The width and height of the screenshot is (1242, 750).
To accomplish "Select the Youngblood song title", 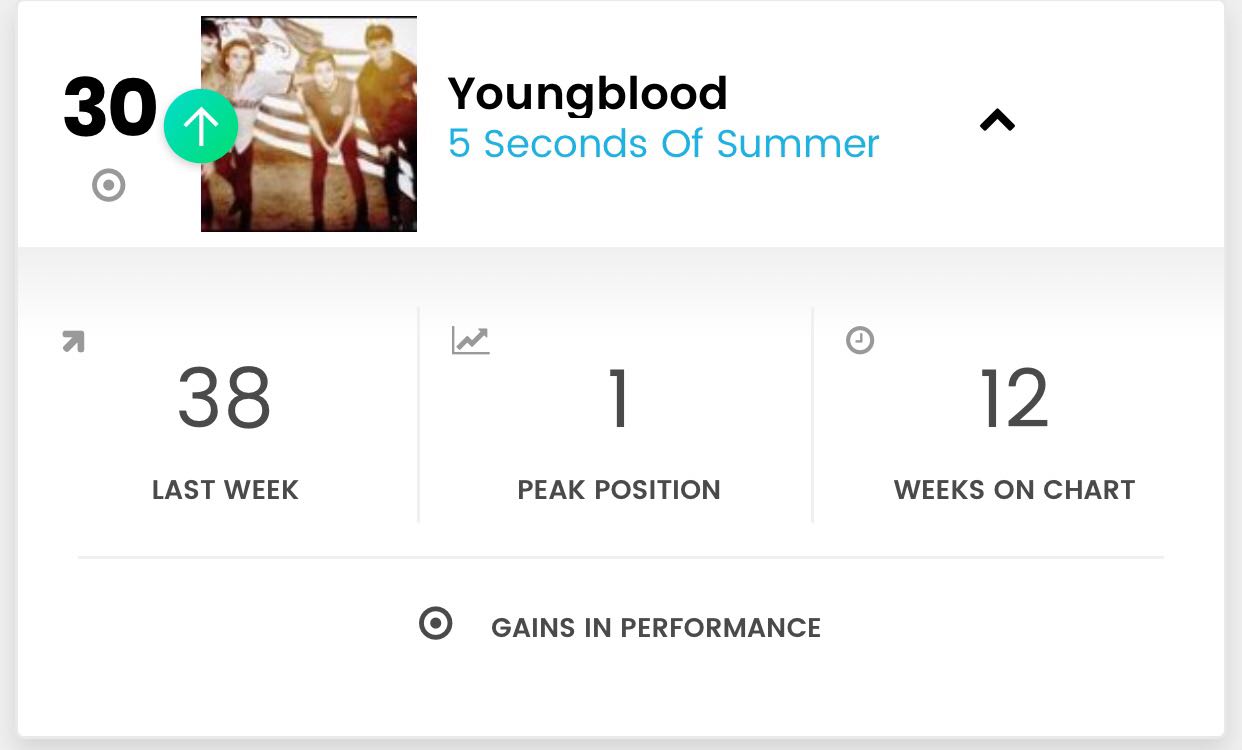I will point(588,94).
